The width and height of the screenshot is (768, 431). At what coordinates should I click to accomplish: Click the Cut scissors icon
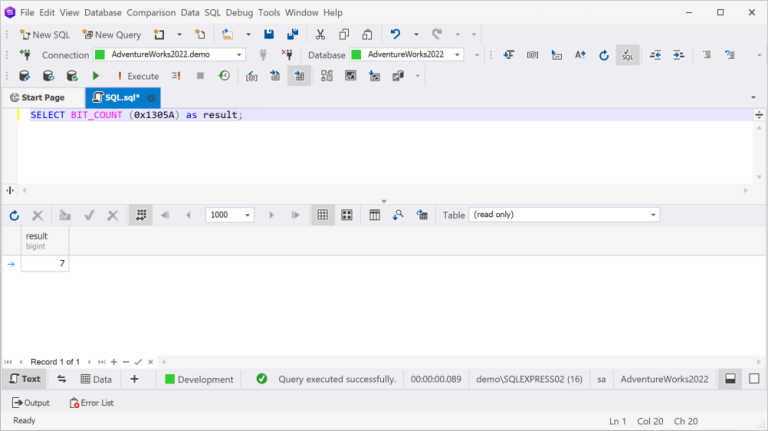(x=320, y=34)
